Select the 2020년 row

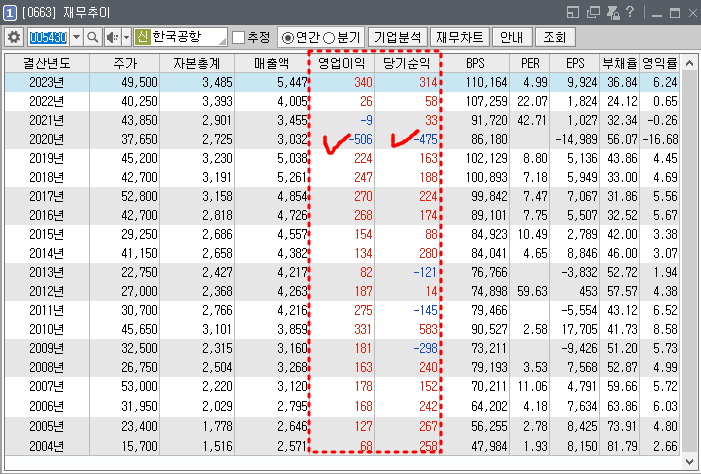[342, 140]
